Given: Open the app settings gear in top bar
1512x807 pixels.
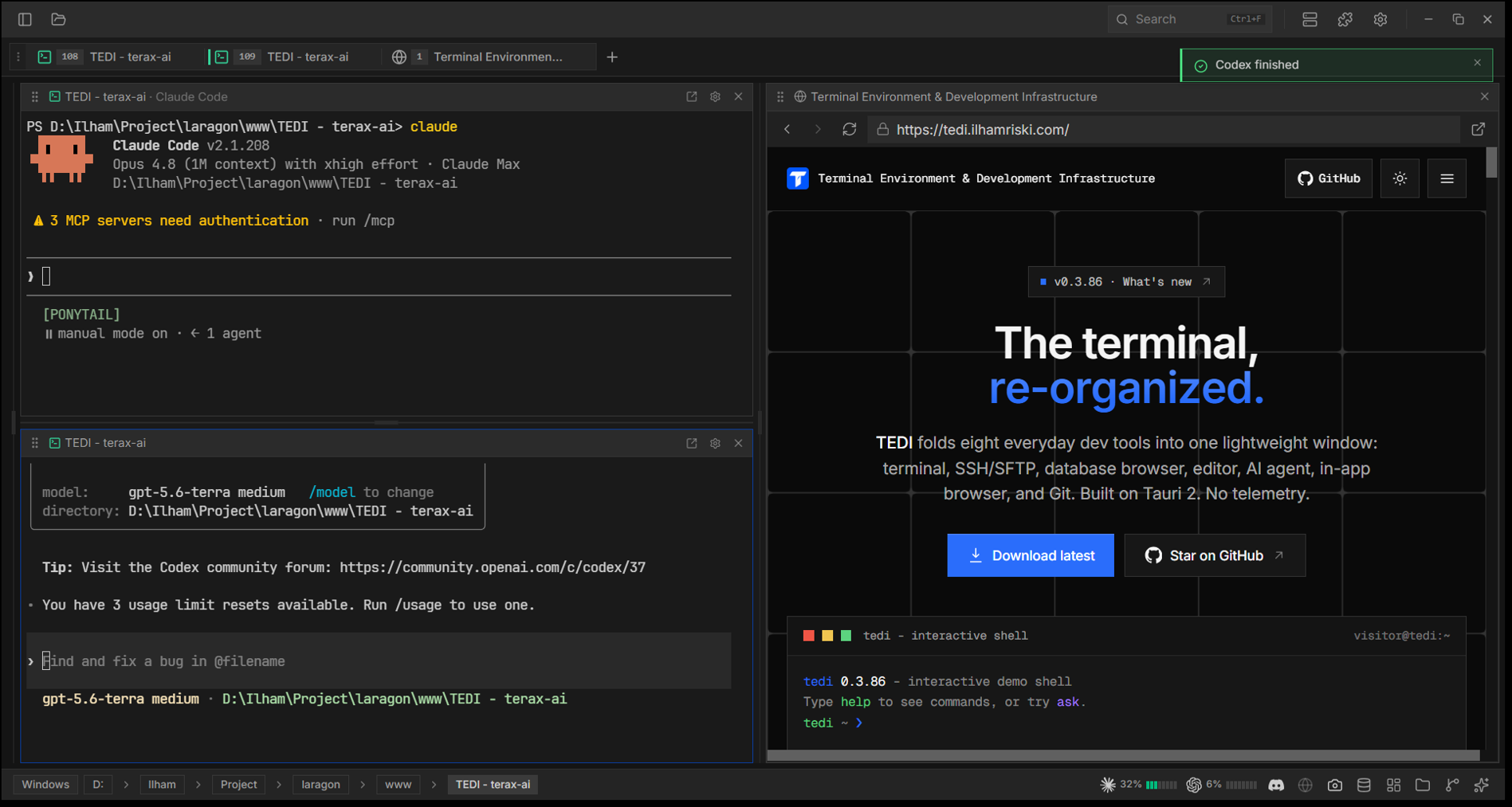Looking at the screenshot, I should click(x=1380, y=19).
